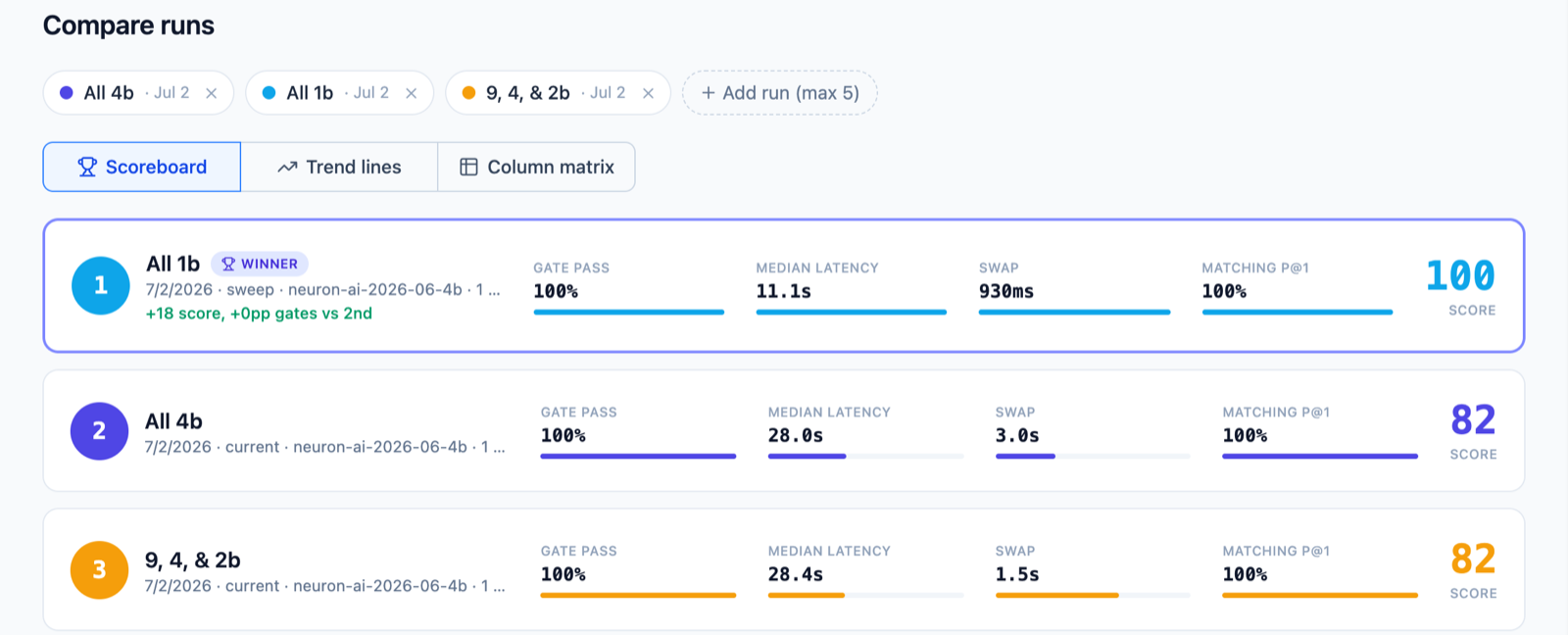Click All 4b median latency progress bar
The width and height of the screenshot is (1568, 635).
pyautogui.click(x=865, y=456)
